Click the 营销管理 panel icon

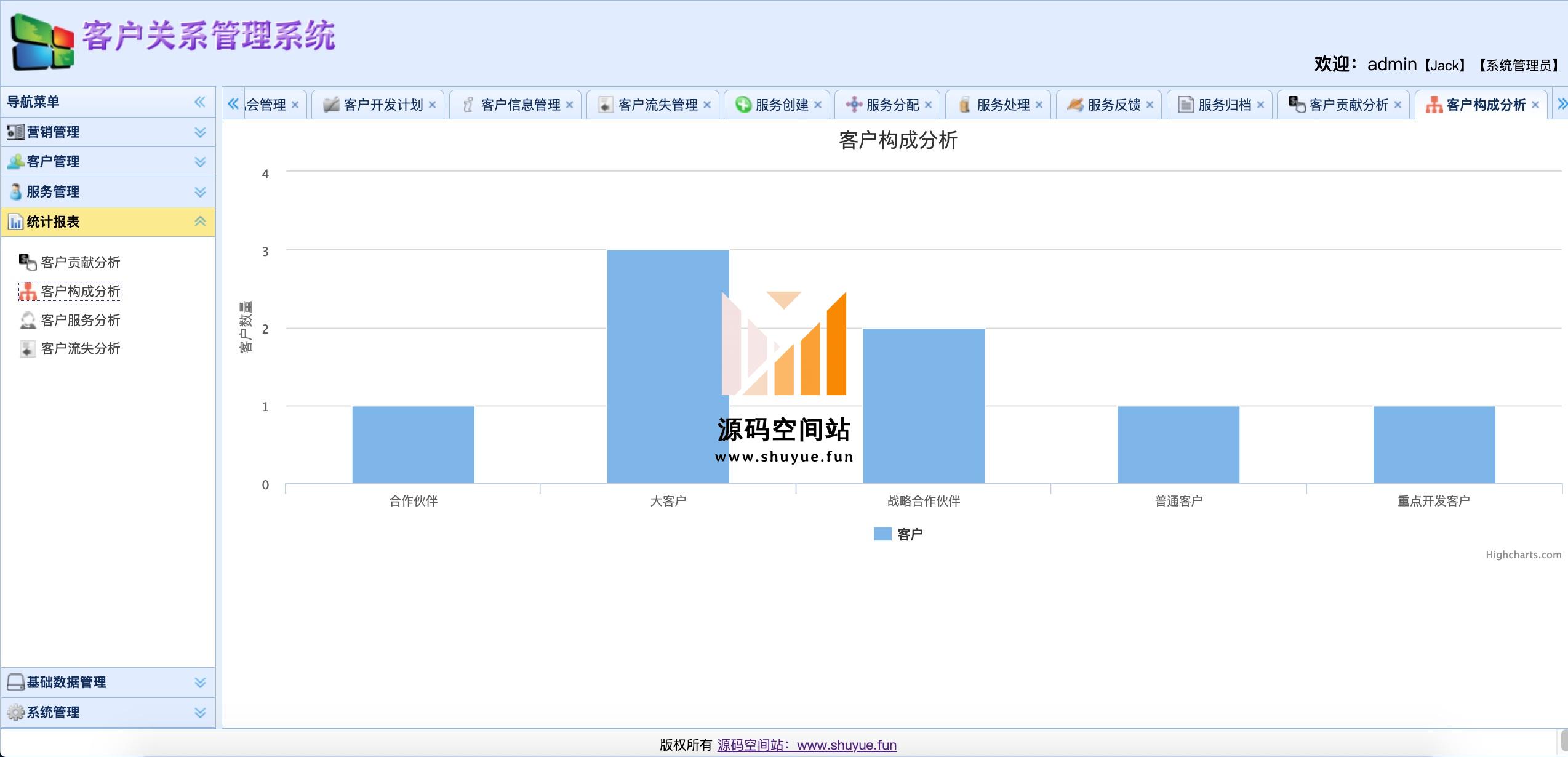pyautogui.click(x=15, y=132)
